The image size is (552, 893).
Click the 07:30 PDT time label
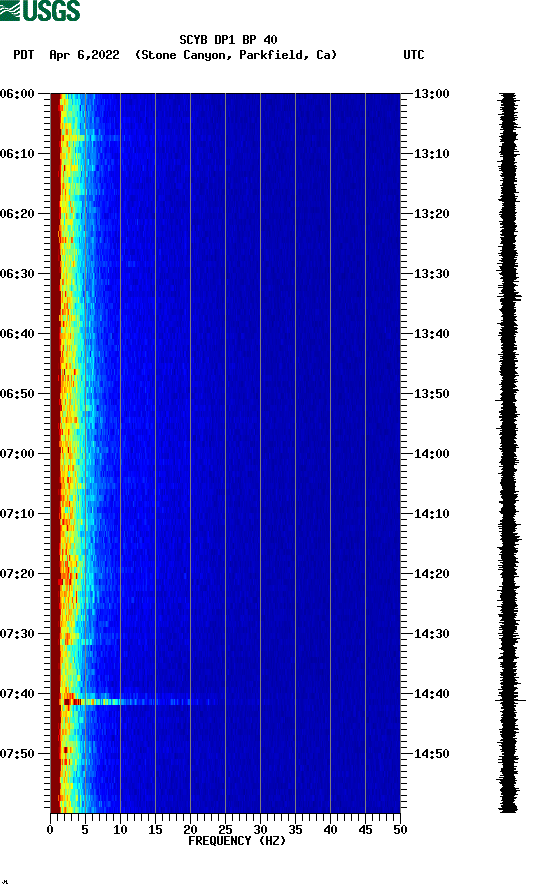18,634
